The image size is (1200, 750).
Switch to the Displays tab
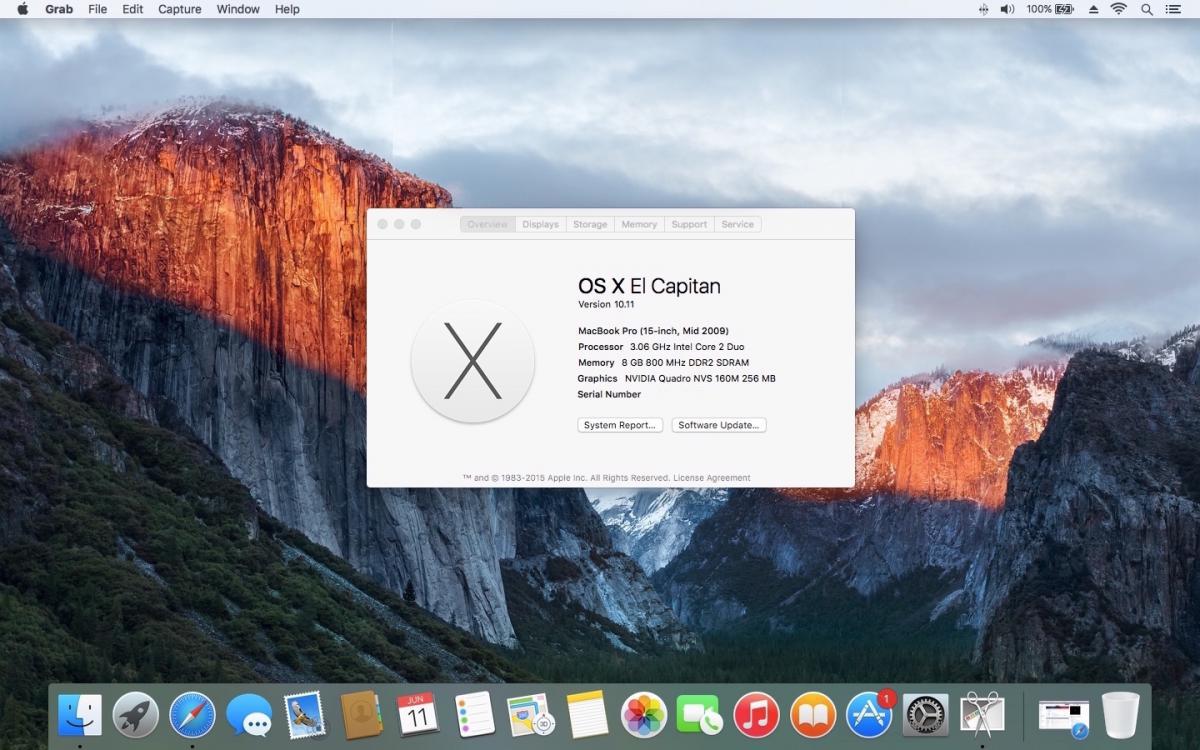point(541,224)
